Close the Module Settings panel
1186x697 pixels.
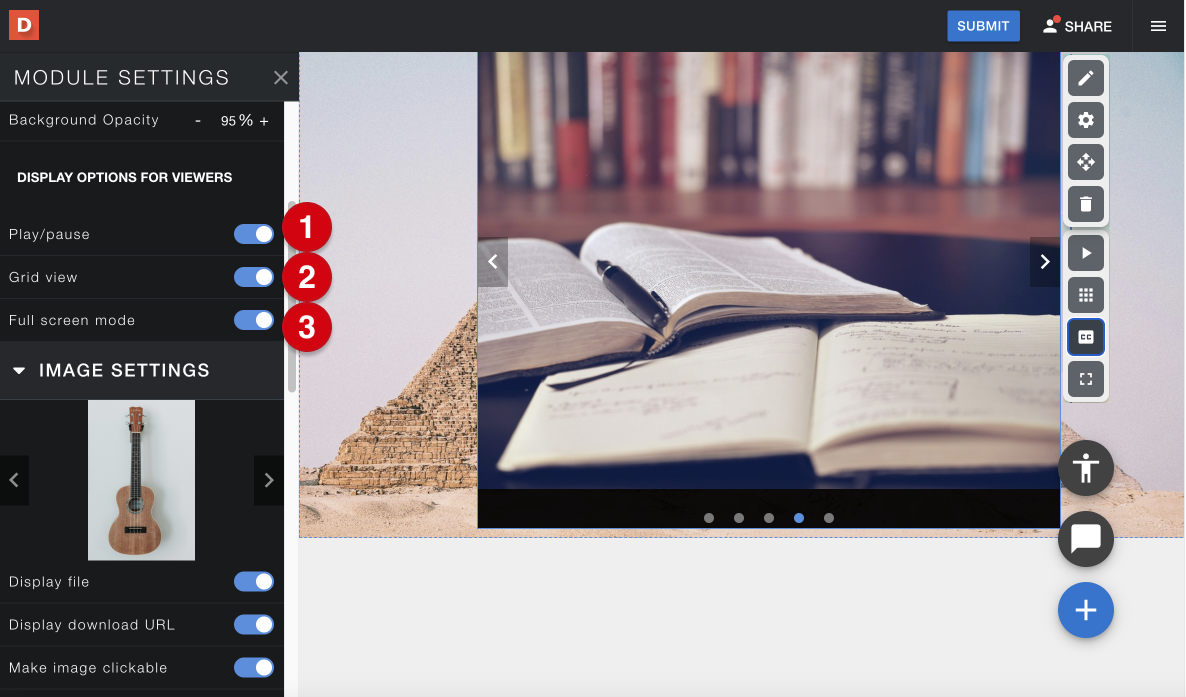pos(281,77)
